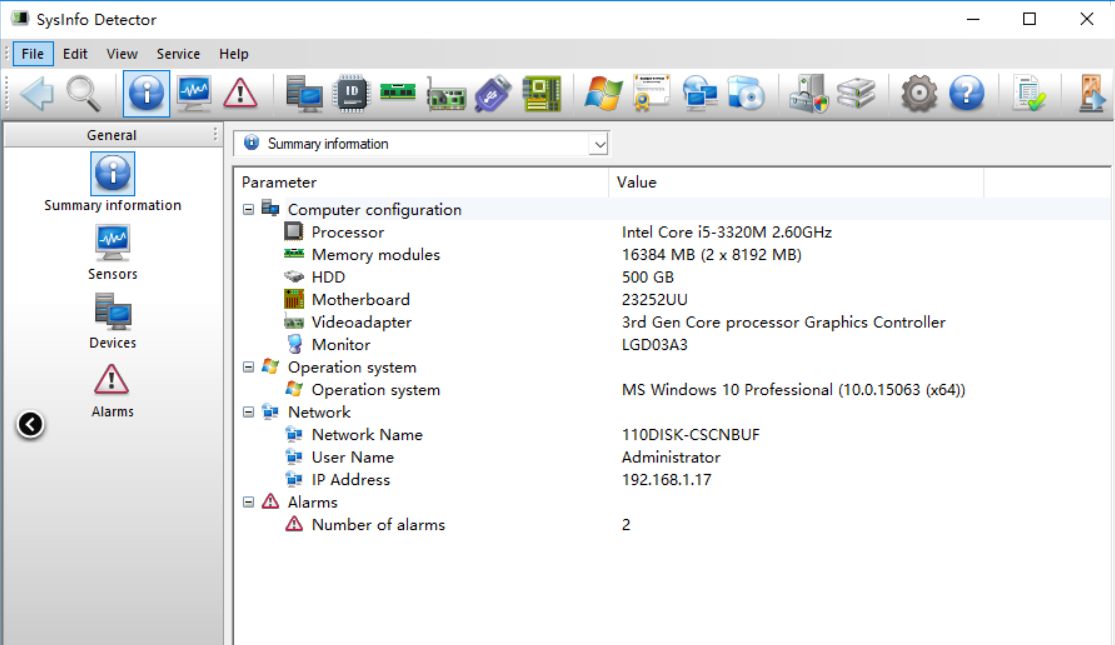Open the Edit menu
The image size is (1115, 645).
pos(75,54)
